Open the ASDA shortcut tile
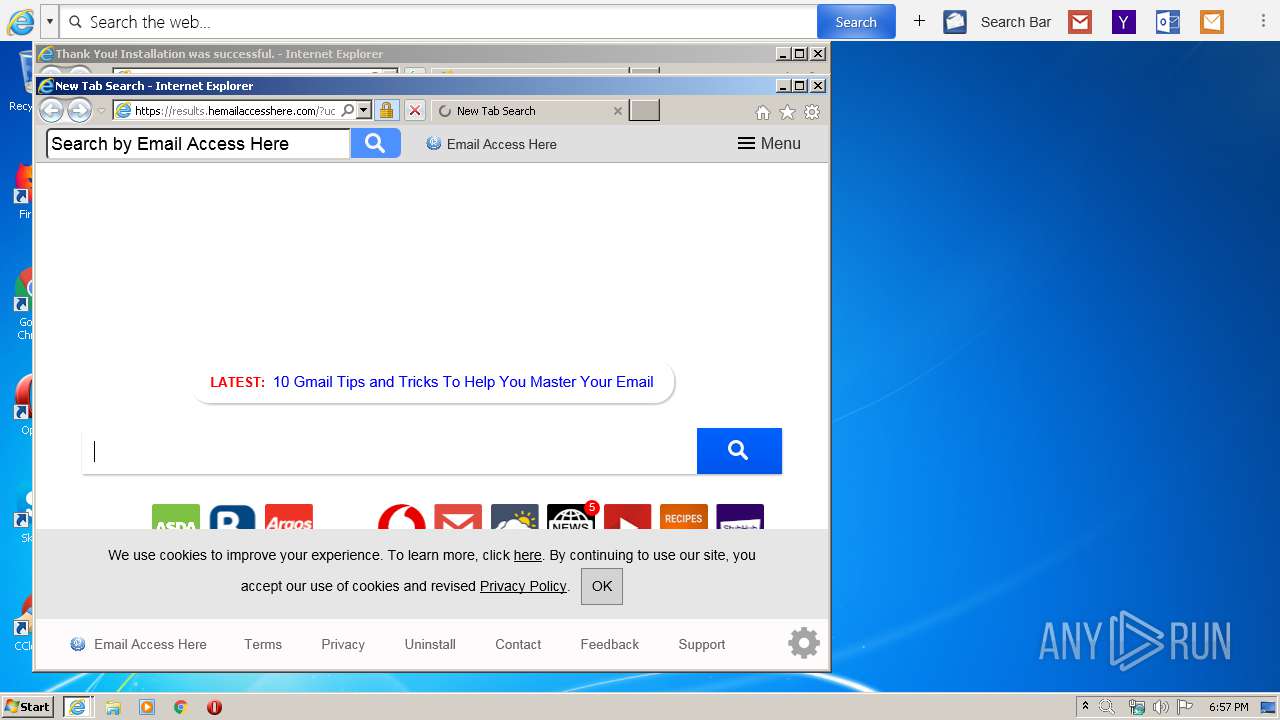The height and width of the screenshot is (720, 1280). [176, 517]
